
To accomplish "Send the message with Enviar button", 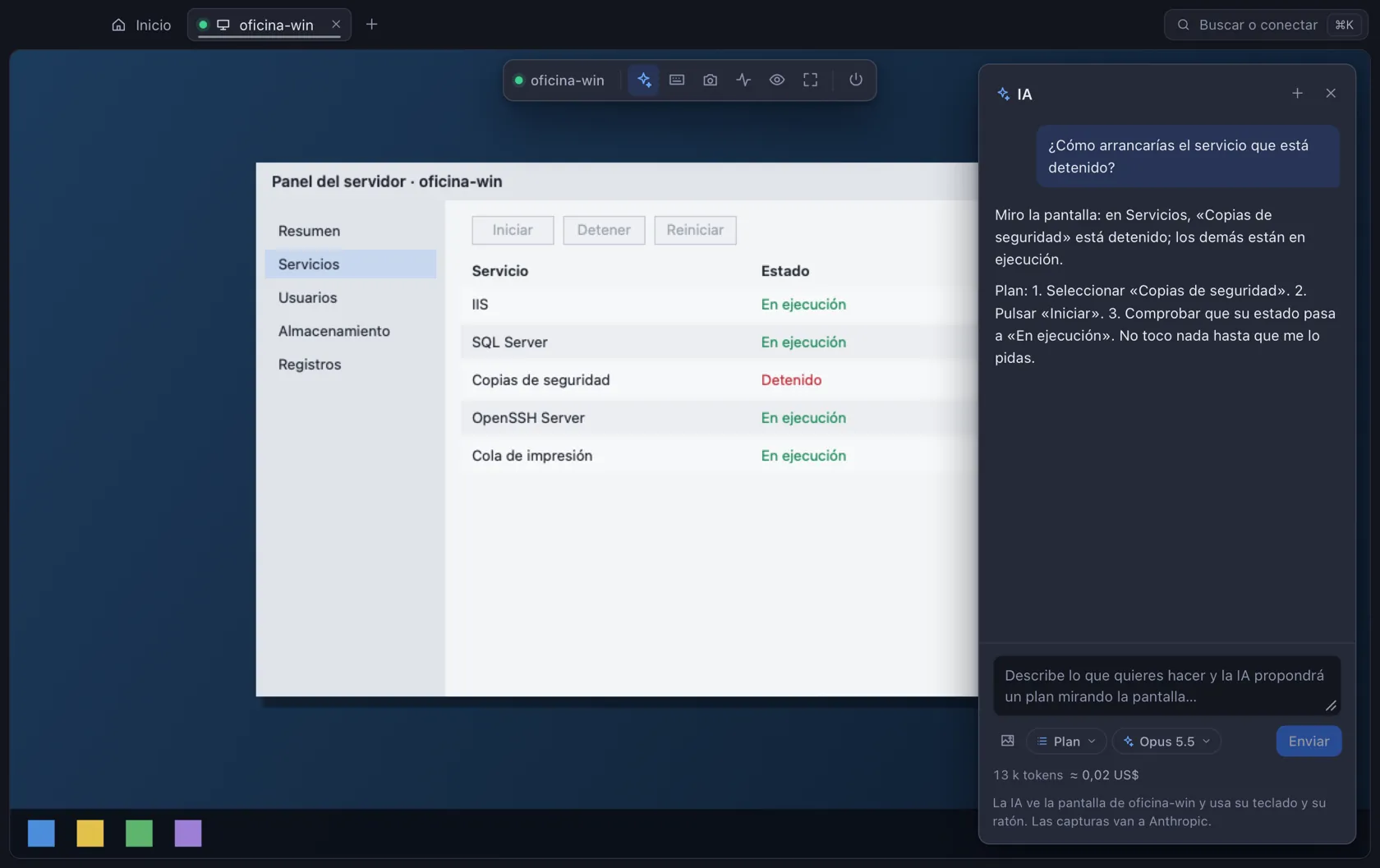I will tap(1309, 742).
